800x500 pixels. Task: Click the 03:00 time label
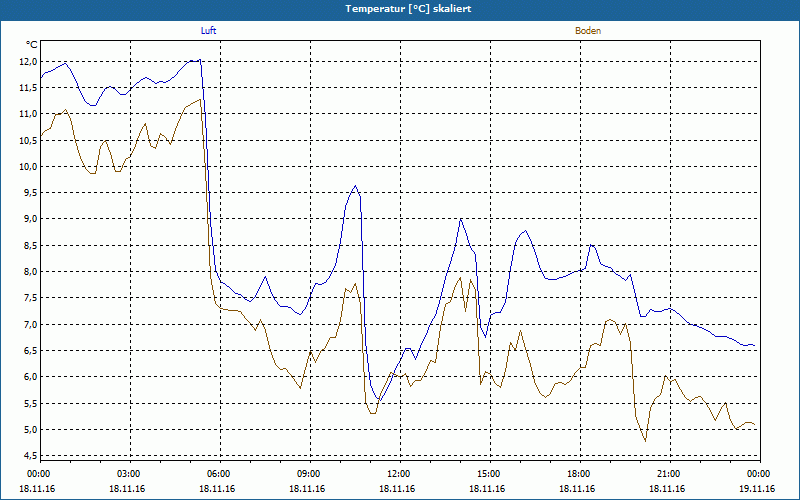(x=128, y=474)
